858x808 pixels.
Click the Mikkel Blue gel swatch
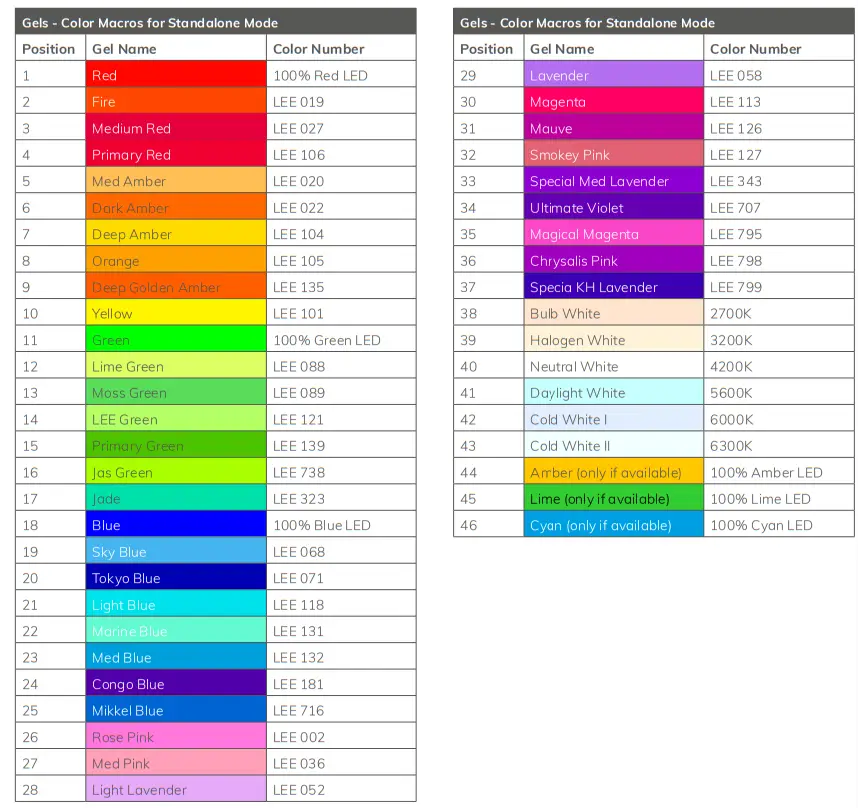[176, 710]
